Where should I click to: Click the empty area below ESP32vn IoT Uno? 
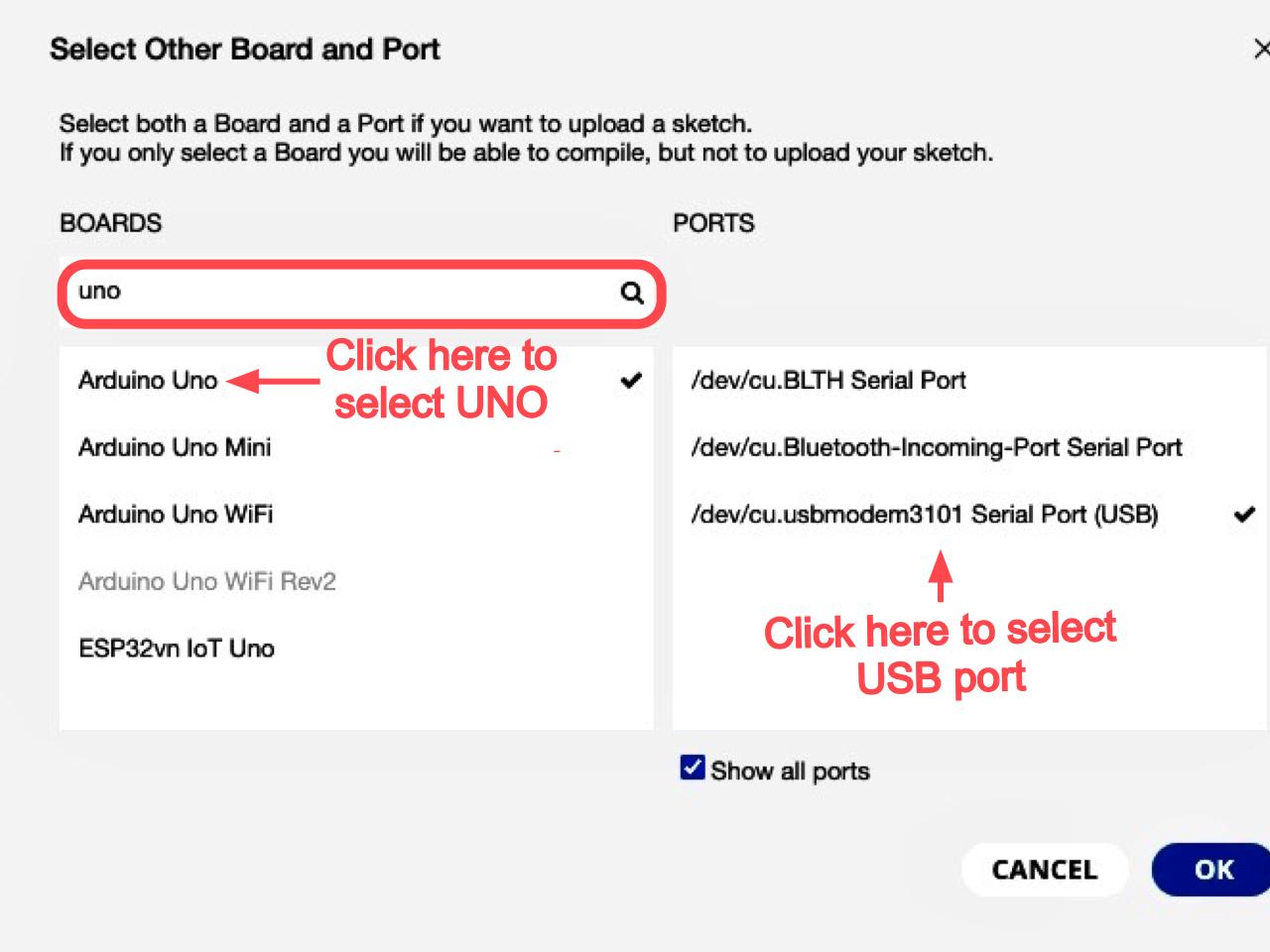click(x=357, y=705)
